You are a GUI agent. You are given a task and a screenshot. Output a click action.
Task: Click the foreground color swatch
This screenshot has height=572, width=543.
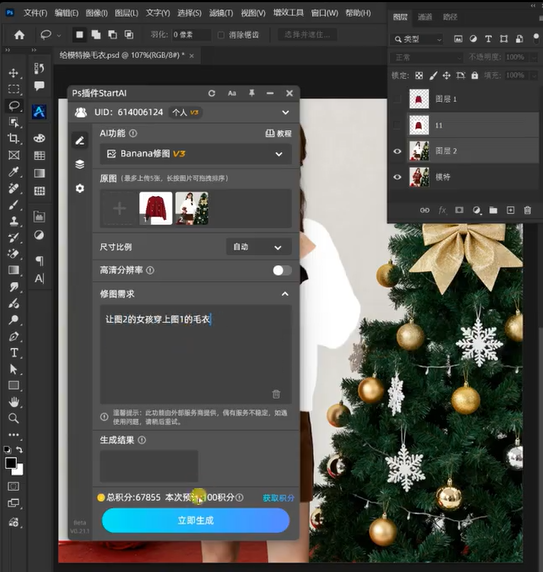(11, 463)
